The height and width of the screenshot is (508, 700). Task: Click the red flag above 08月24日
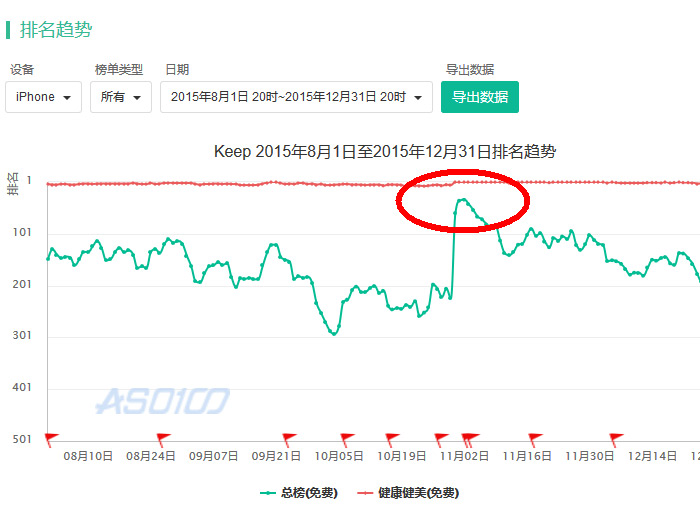click(163, 439)
